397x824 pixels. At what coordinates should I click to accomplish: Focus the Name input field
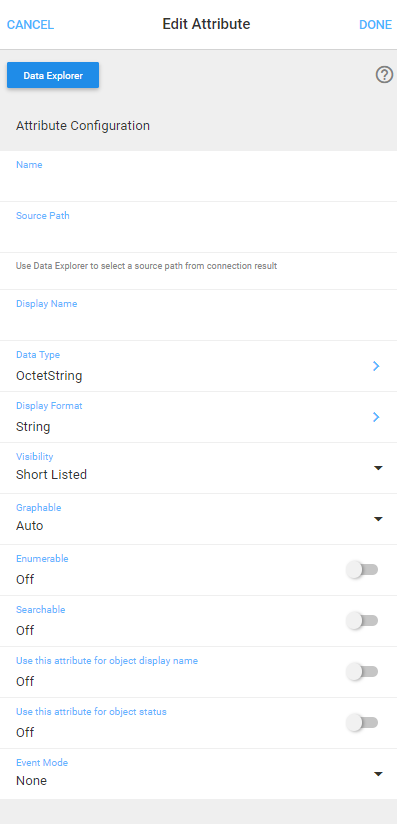[x=198, y=176]
